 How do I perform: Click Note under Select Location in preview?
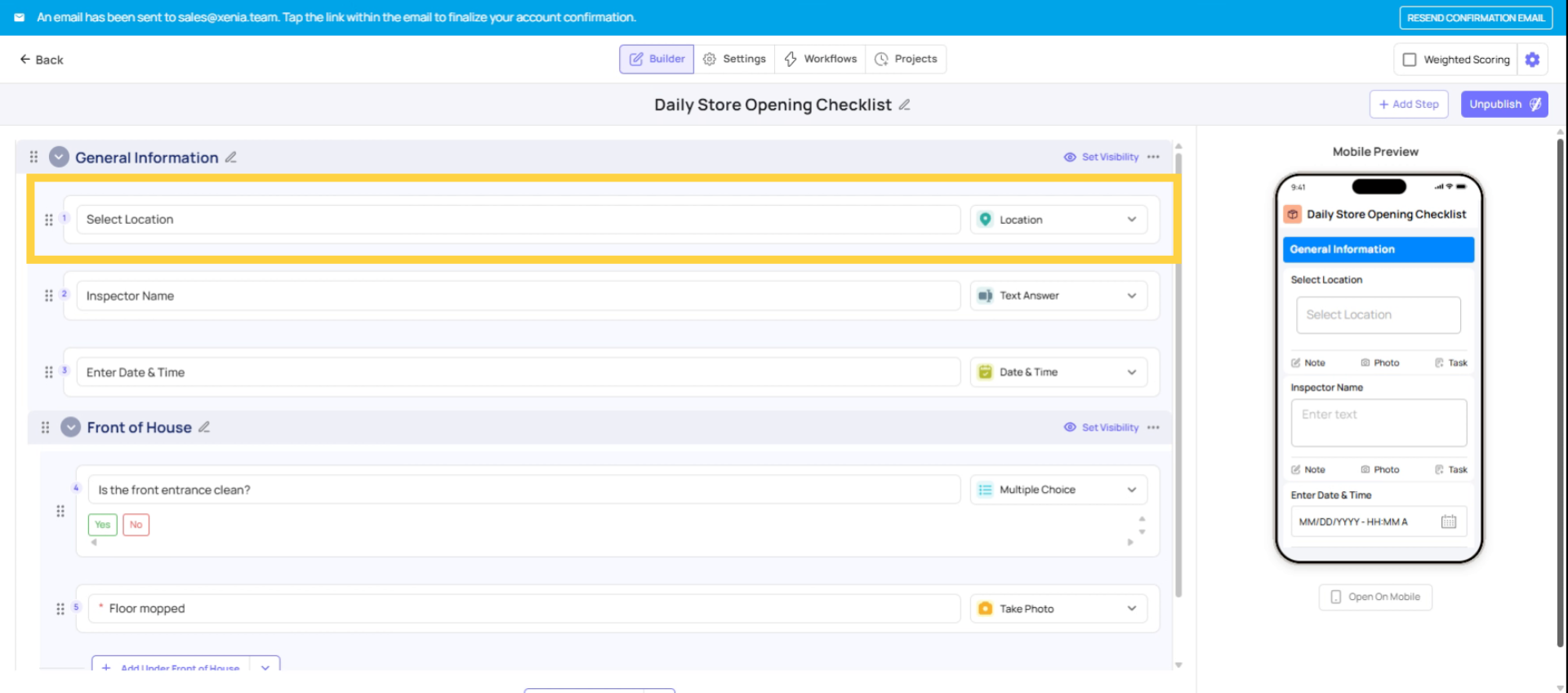click(x=1308, y=363)
